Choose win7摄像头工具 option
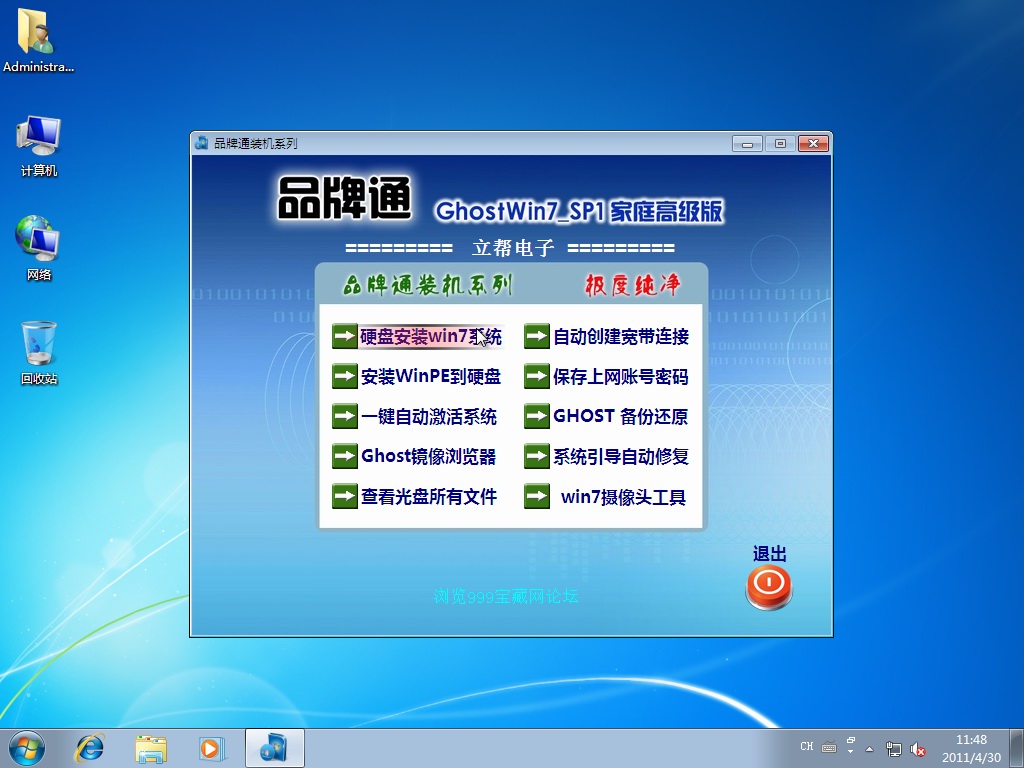The image size is (1024, 768). pyautogui.click(x=624, y=496)
